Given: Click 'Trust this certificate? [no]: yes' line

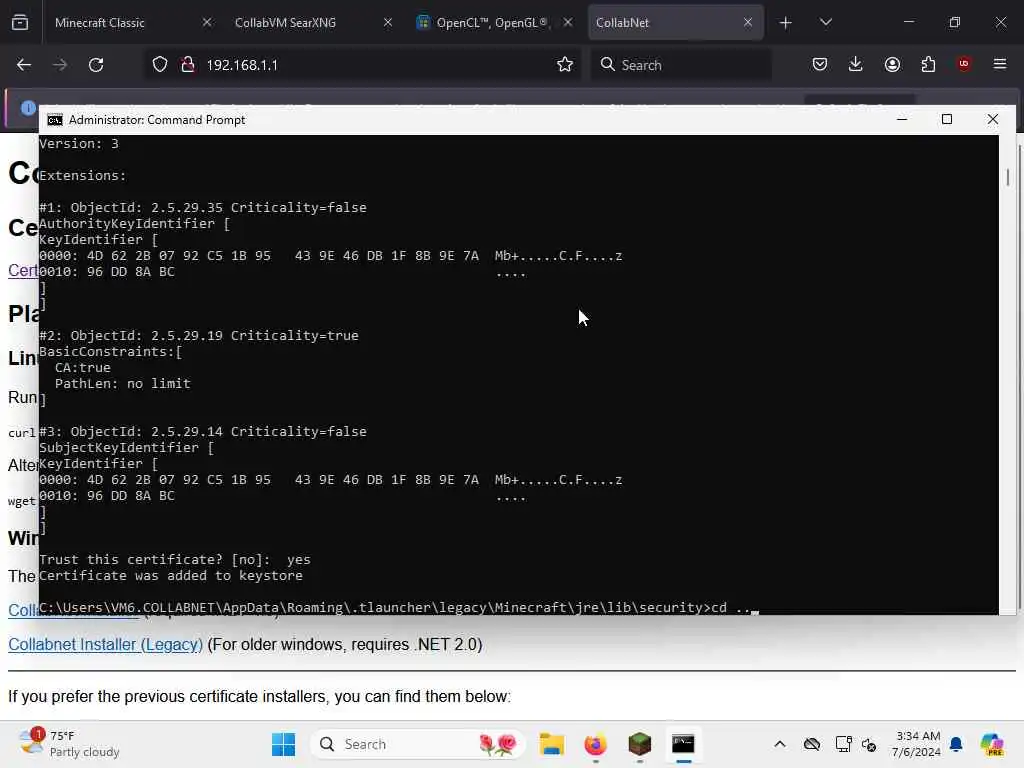Looking at the screenshot, I should click(174, 560).
